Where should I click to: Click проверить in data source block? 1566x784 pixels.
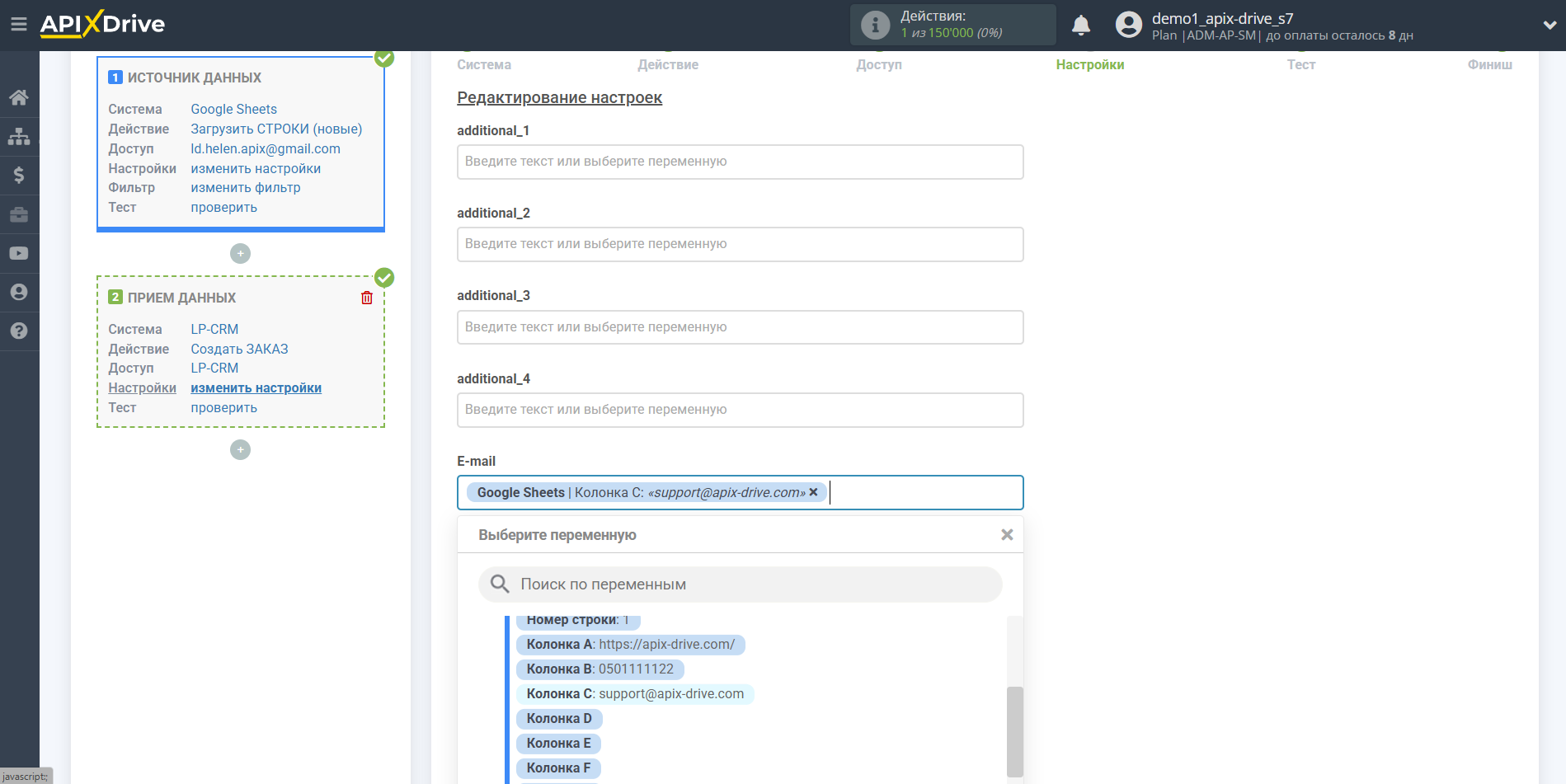pyautogui.click(x=223, y=207)
